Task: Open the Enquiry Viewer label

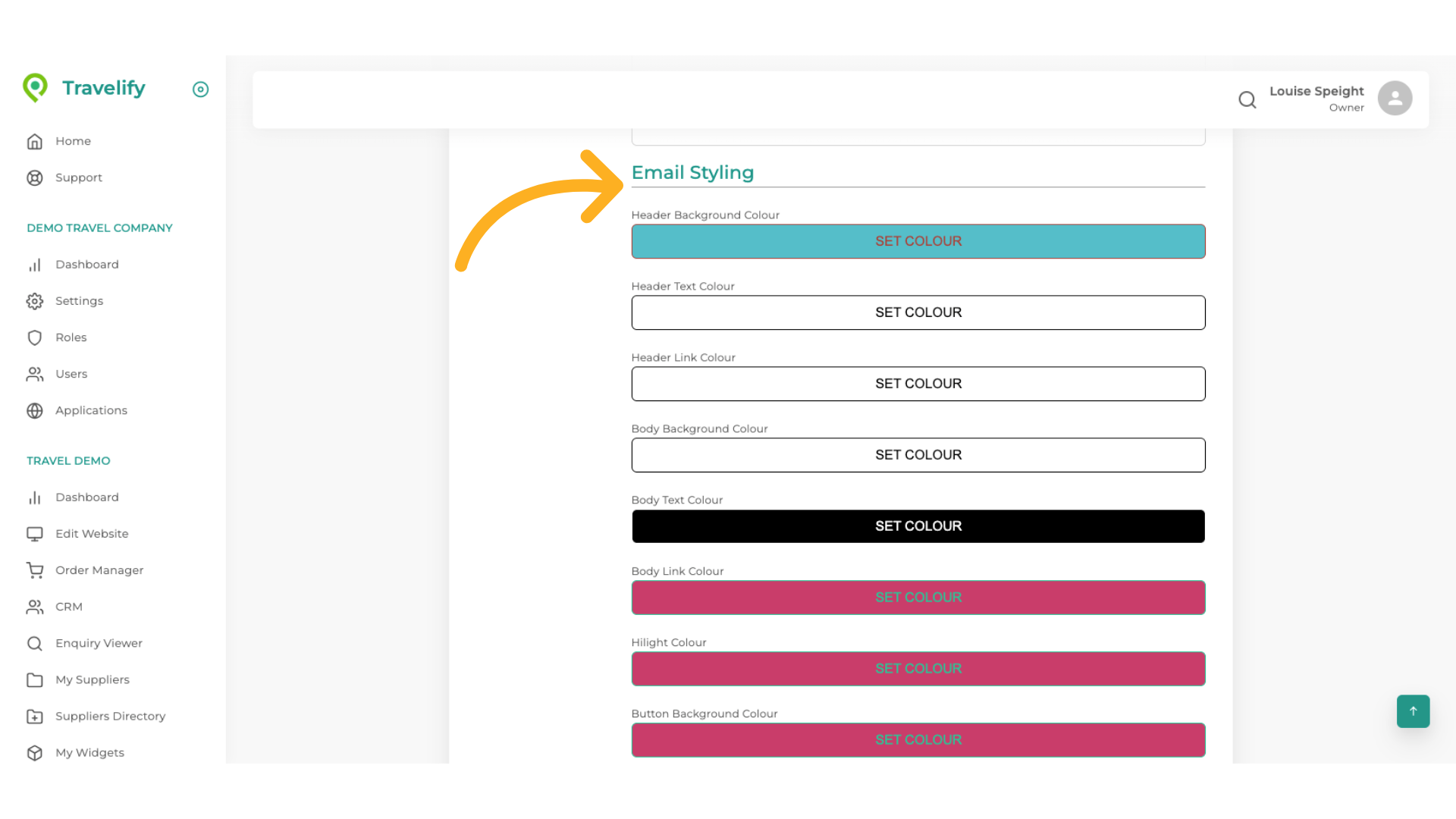Action: (x=99, y=643)
